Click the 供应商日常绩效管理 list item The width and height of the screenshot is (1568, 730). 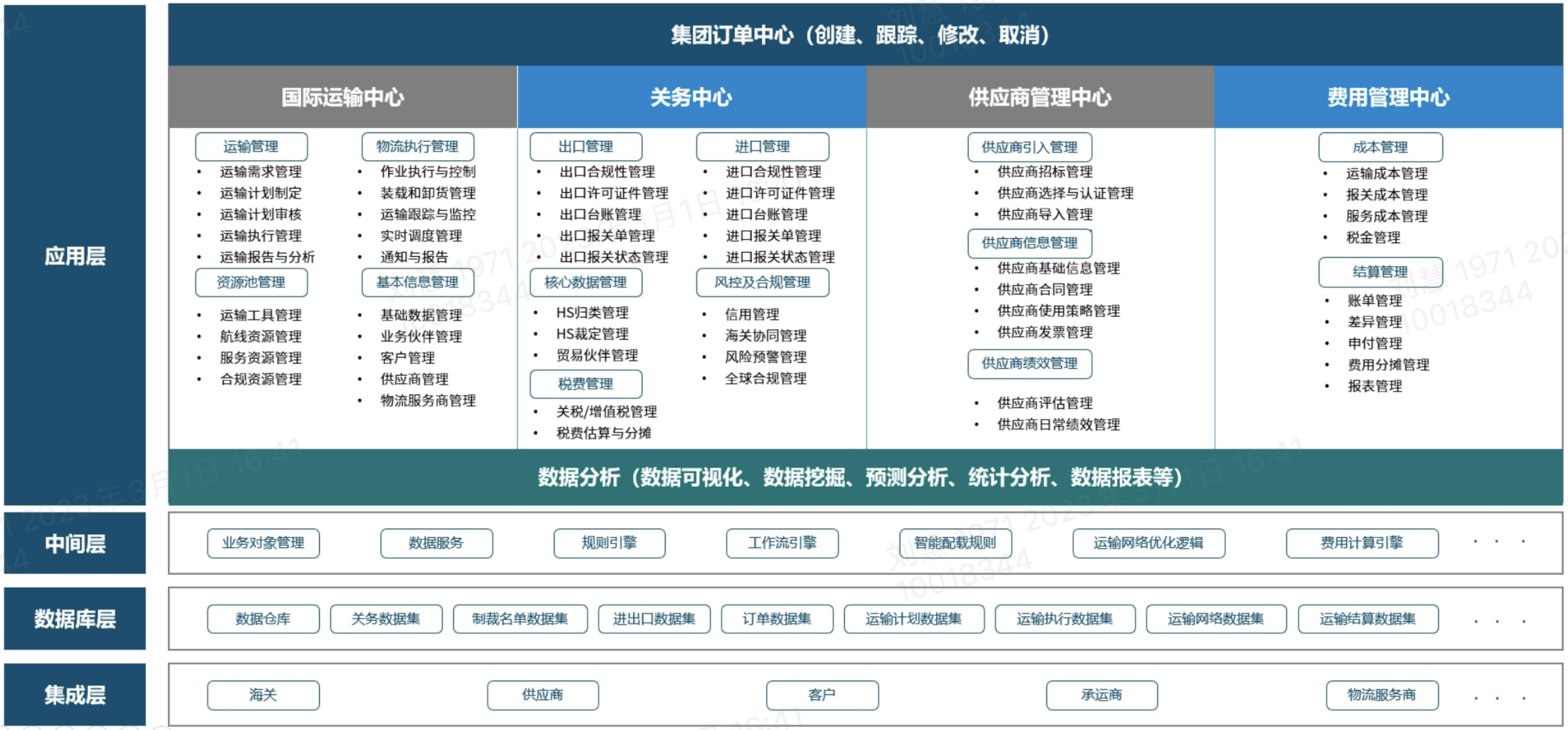1059,424
